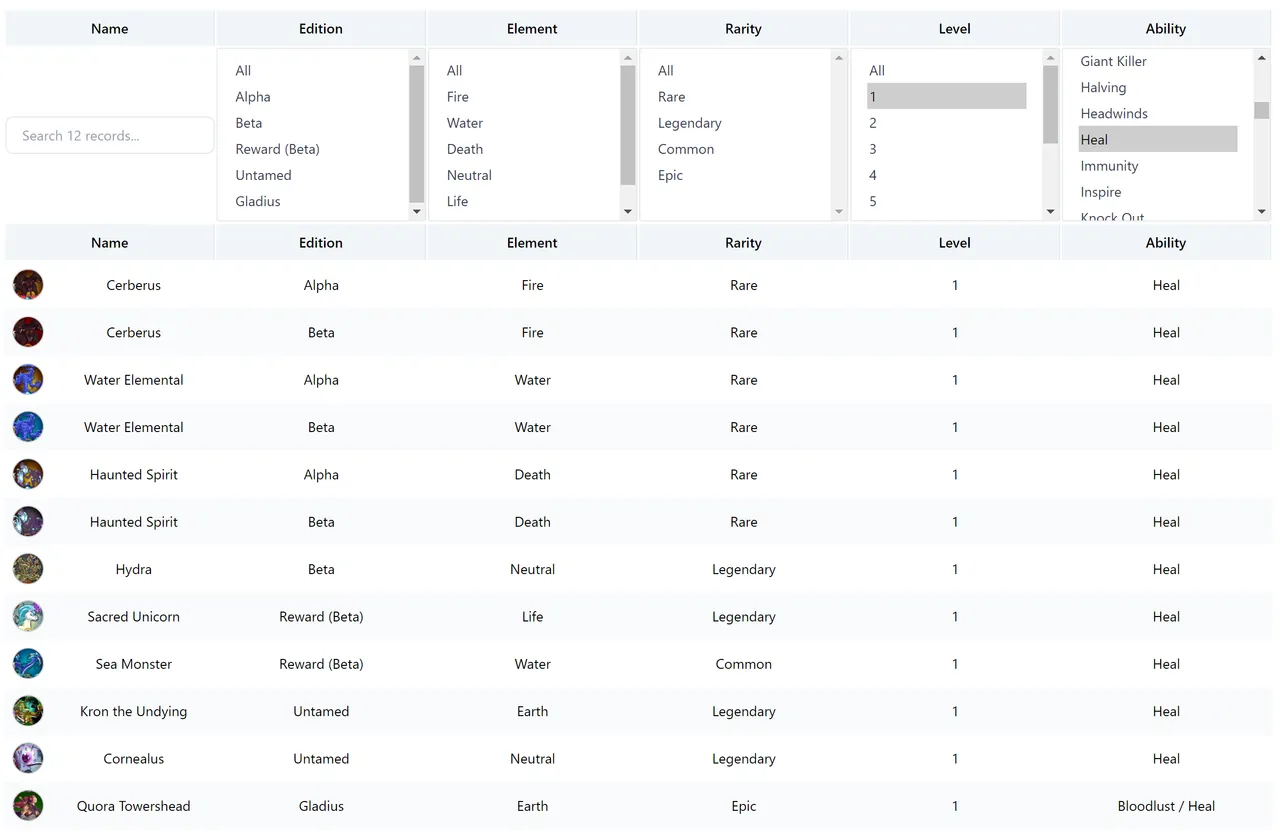1280x833 pixels.
Task: Click the Bloodlust / Heal ability cell
Action: [x=1166, y=806]
